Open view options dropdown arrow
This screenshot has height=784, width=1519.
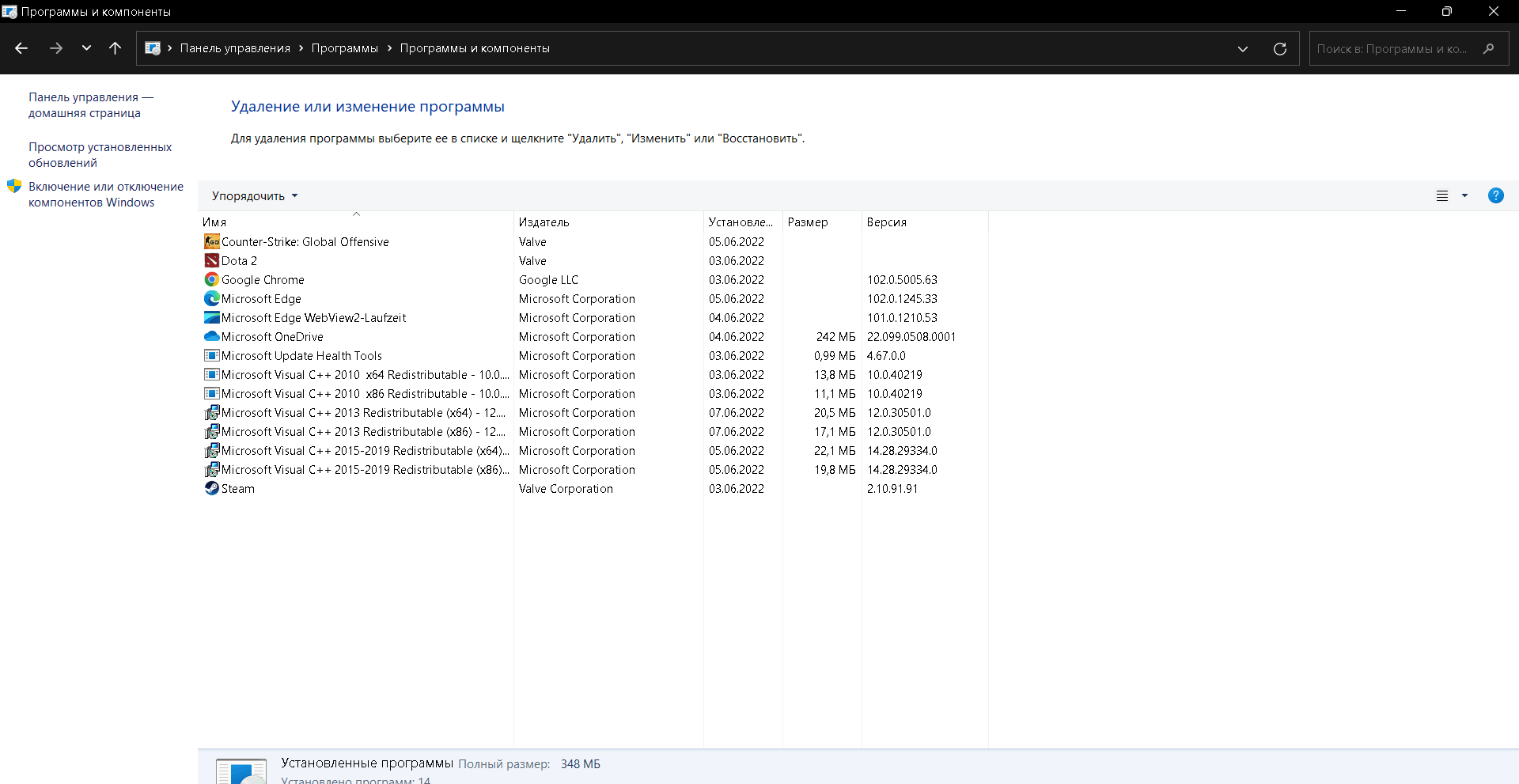tap(1464, 195)
